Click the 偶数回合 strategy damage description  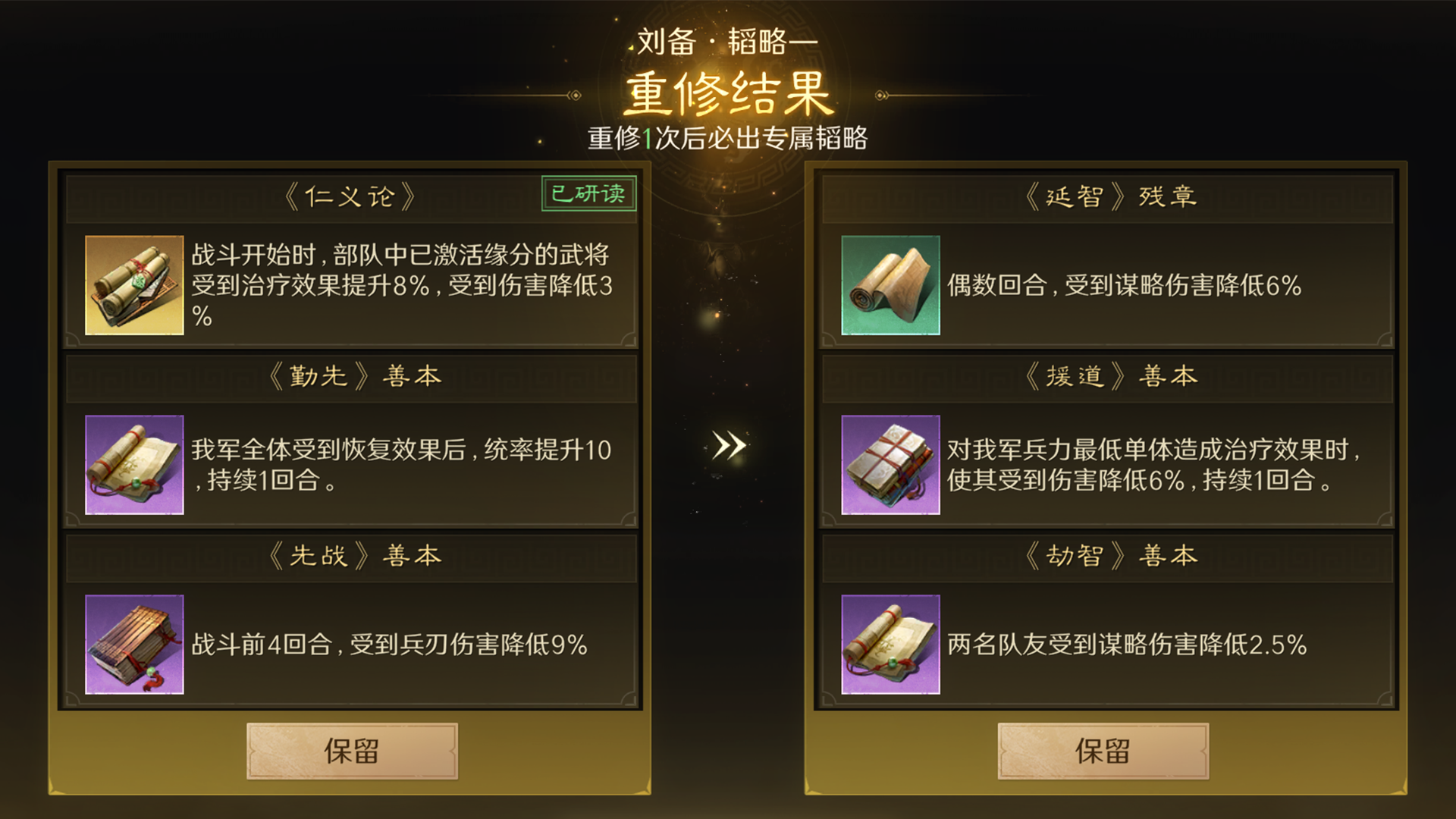(1124, 286)
